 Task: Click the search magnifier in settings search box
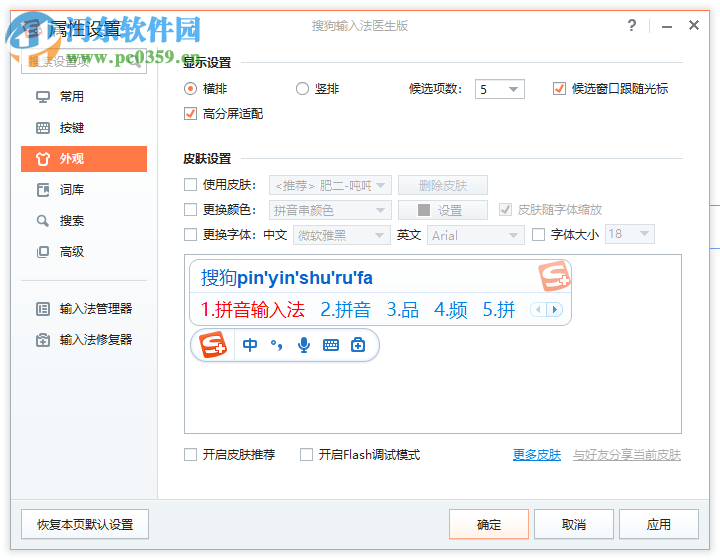[135, 62]
